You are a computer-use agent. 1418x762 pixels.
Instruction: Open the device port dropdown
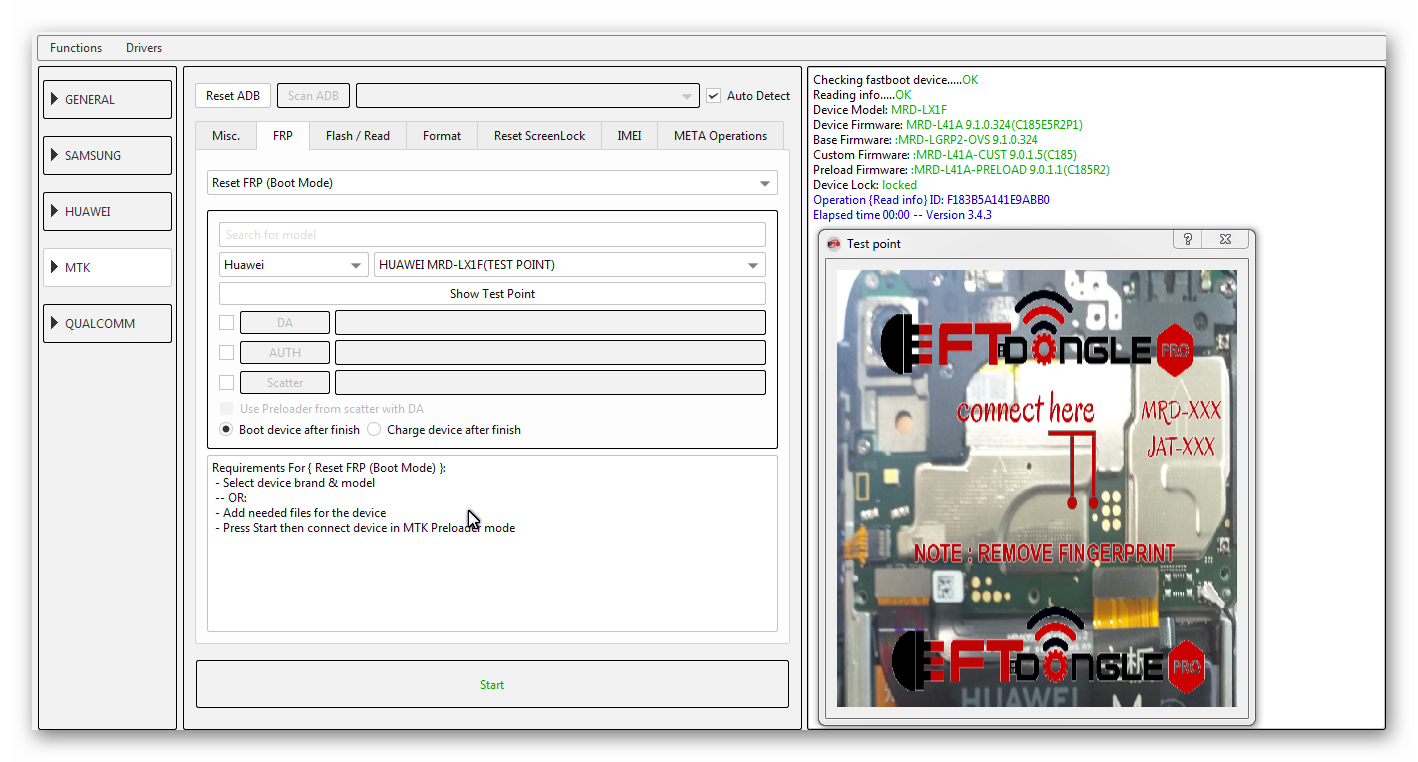(x=527, y=96)
